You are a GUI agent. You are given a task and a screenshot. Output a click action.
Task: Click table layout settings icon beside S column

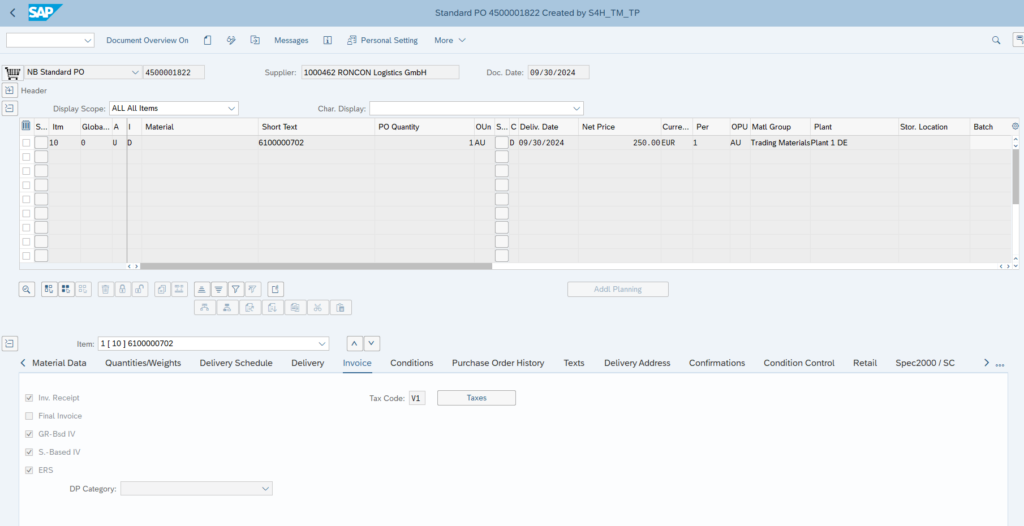tap(26, 126)
